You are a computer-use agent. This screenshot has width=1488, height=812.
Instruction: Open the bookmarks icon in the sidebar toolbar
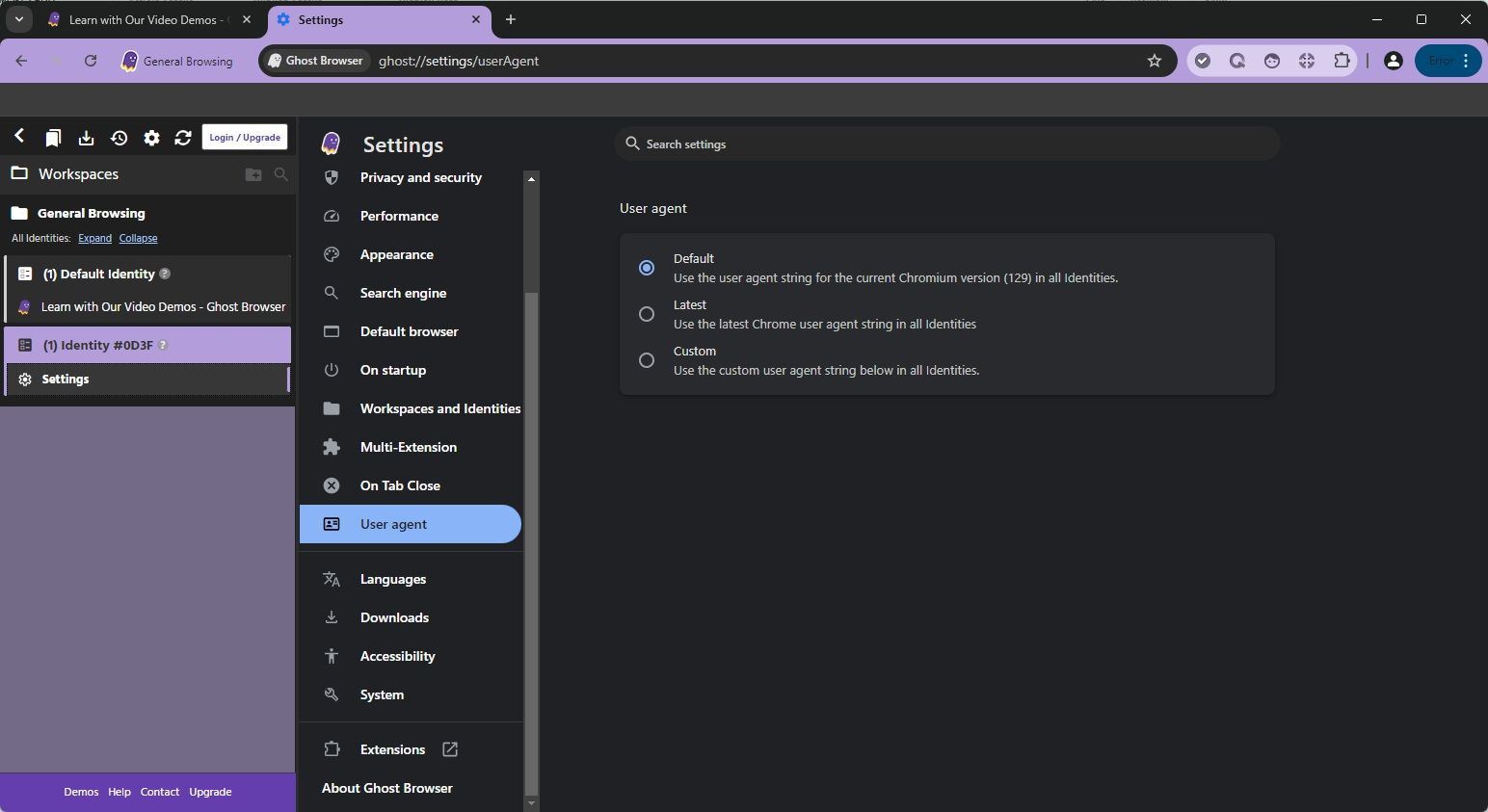53,138
